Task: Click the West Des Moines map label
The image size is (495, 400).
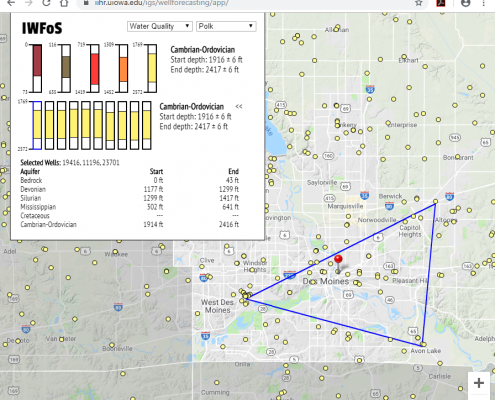Action: point(217,306)
